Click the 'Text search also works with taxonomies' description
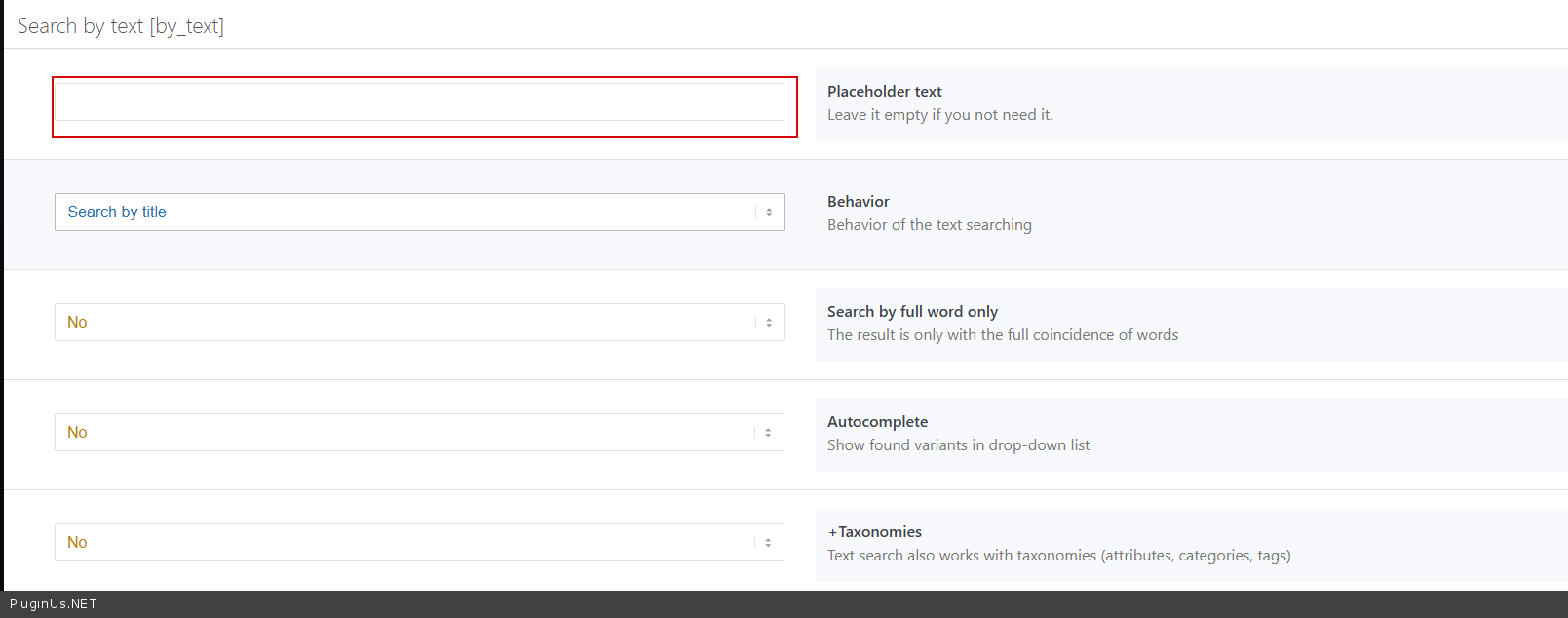Screen dimensions: 1568x618 [1058, 556]
